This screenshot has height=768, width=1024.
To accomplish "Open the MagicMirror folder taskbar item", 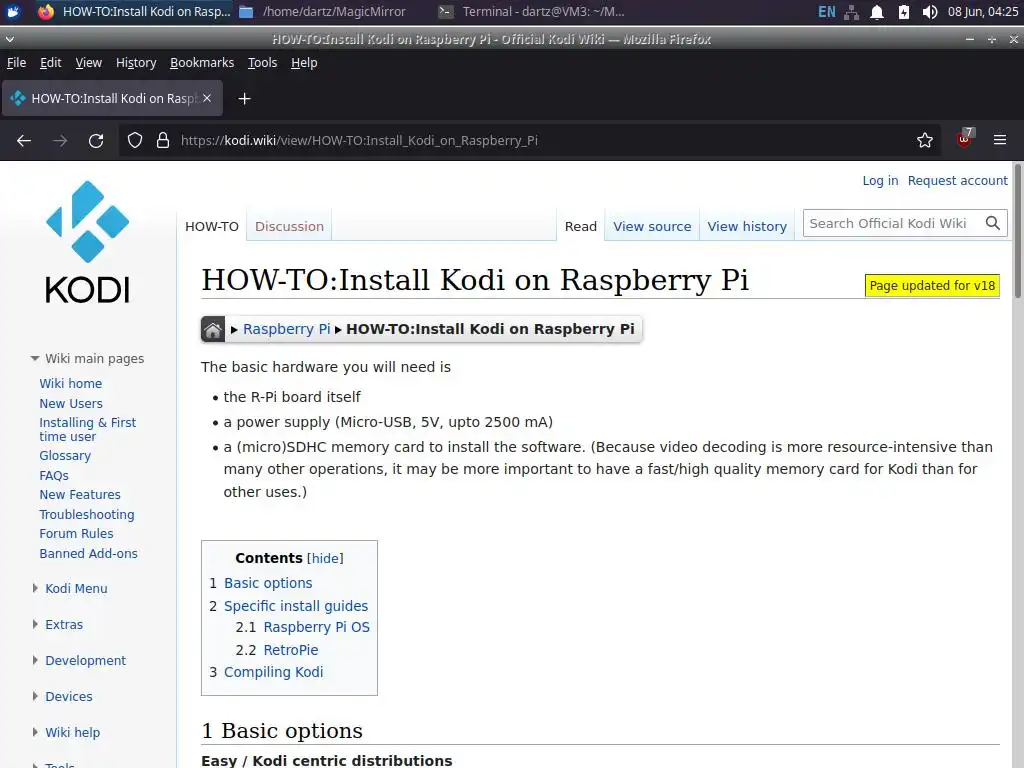I will [323, 12].
